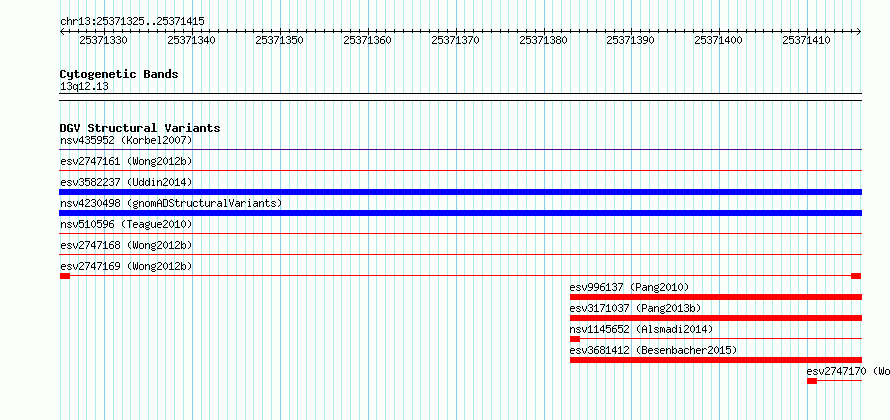Click left red block of esv2747169

click(65, 276)
